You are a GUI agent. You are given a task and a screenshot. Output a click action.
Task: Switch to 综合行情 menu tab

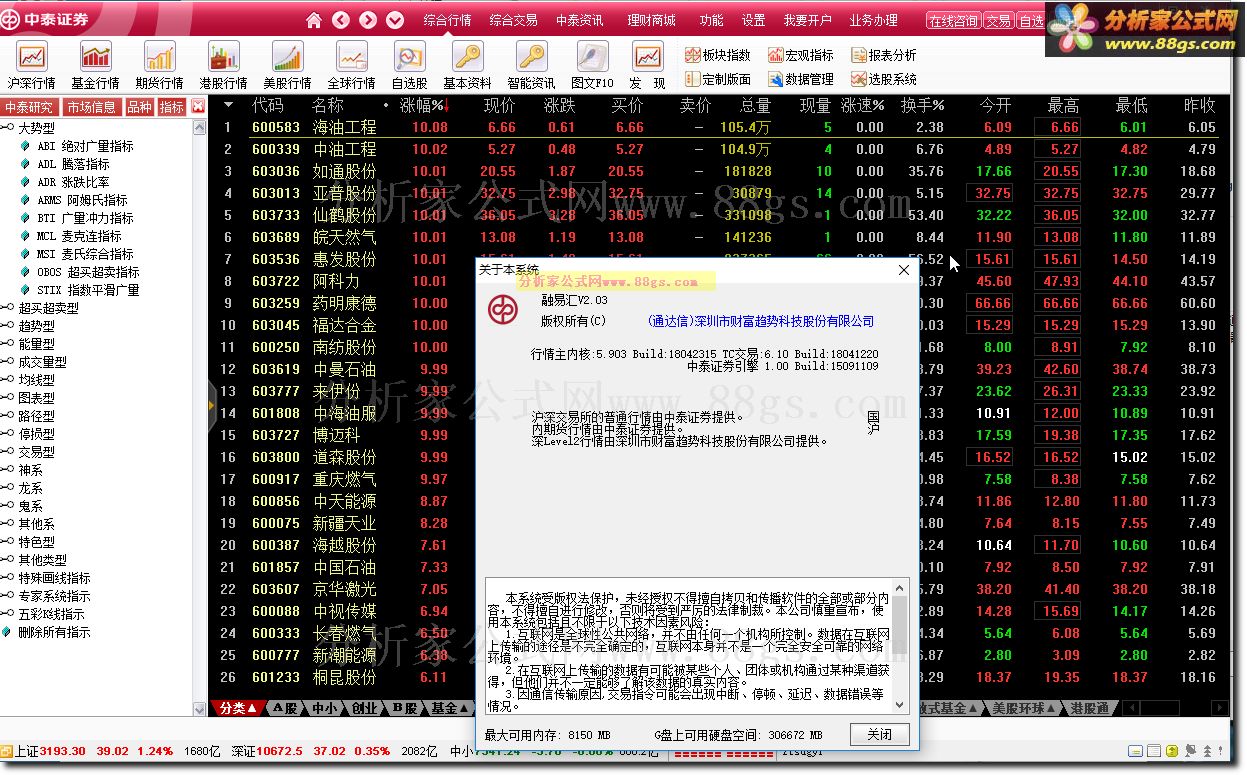447,20
